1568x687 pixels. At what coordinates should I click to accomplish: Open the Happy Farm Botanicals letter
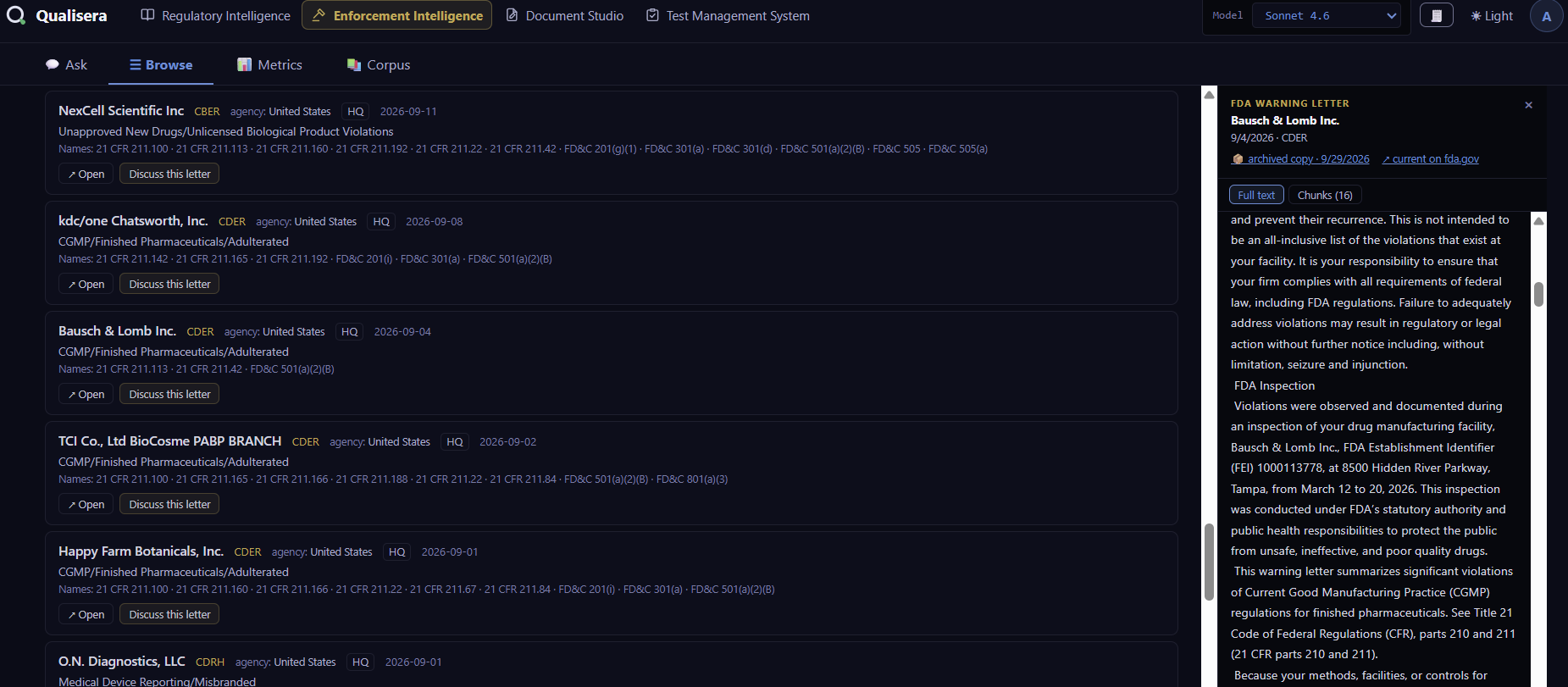coord(86,614)
